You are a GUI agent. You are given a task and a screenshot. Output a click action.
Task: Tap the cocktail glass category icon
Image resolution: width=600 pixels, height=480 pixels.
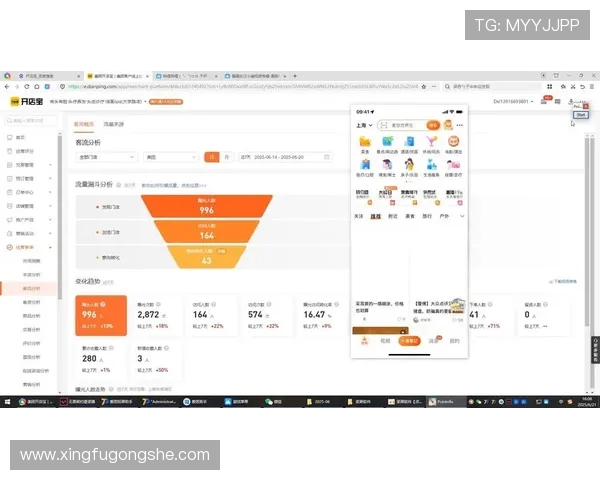pos(431,143)
